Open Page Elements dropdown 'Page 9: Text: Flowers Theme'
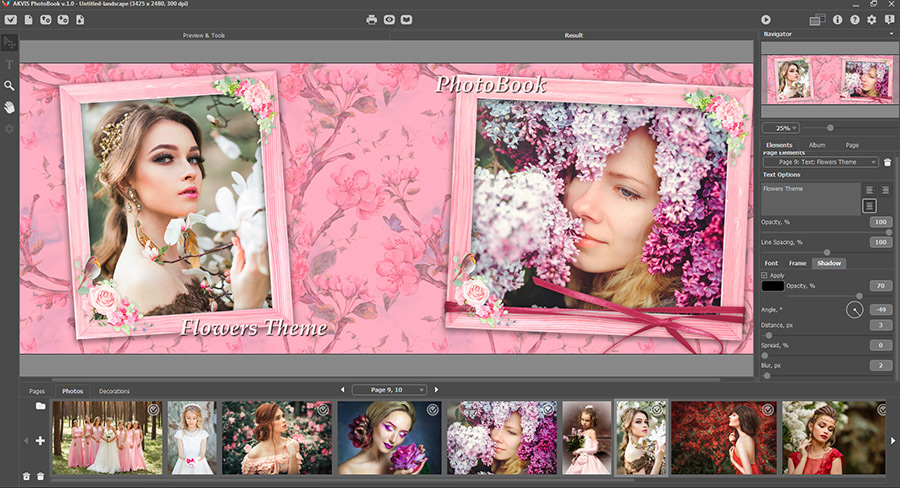Screen dimensions: 900x488 [821, 162]
